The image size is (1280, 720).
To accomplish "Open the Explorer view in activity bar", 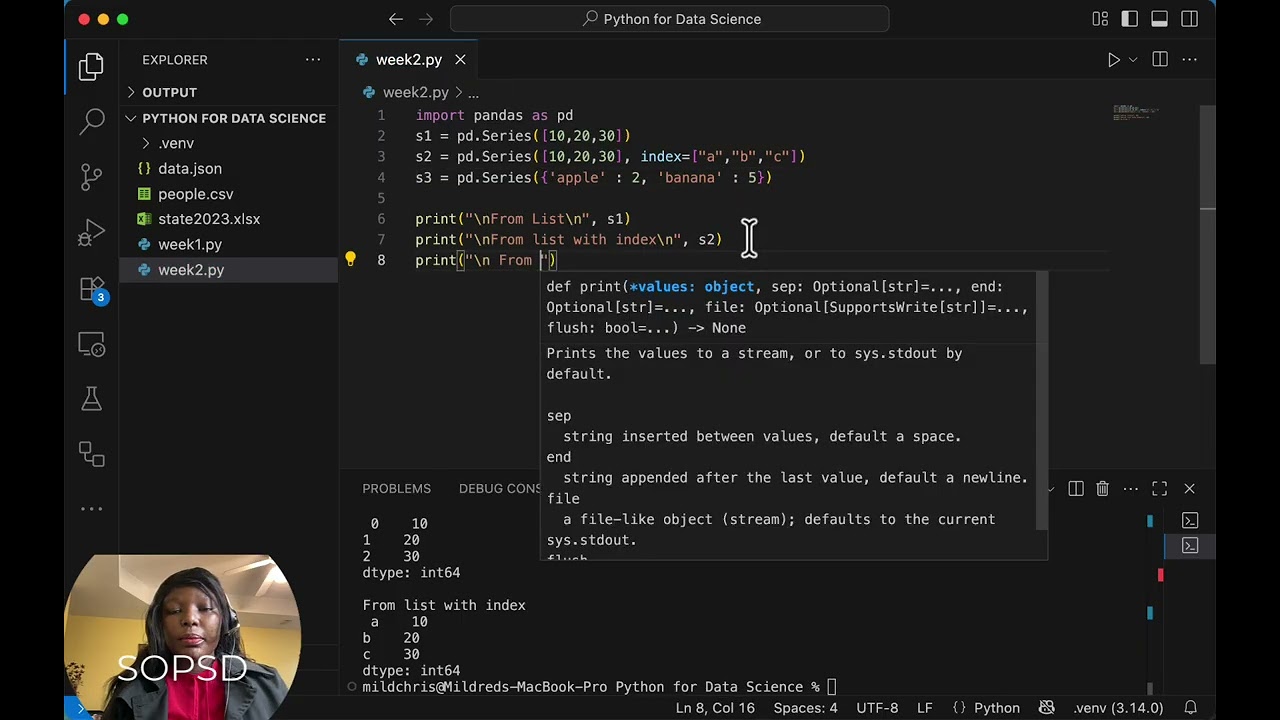I will [x=92, y=67].
